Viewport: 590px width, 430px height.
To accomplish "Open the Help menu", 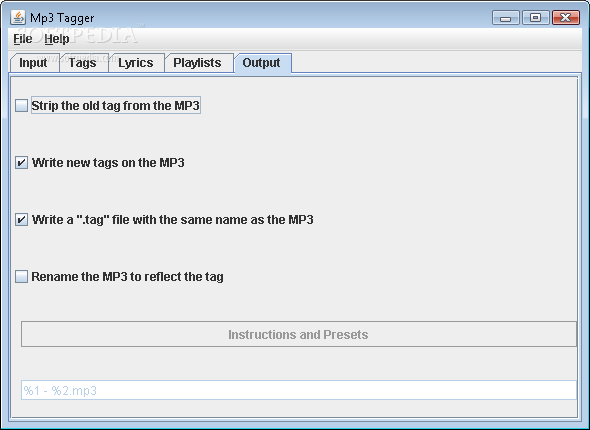I will 56,39.
